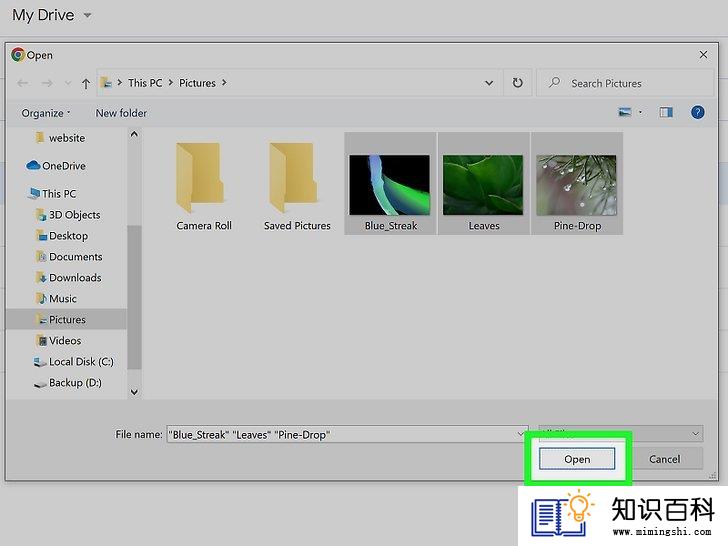Click the address bar folder icon
728x546 pixels.
point(106,83)
